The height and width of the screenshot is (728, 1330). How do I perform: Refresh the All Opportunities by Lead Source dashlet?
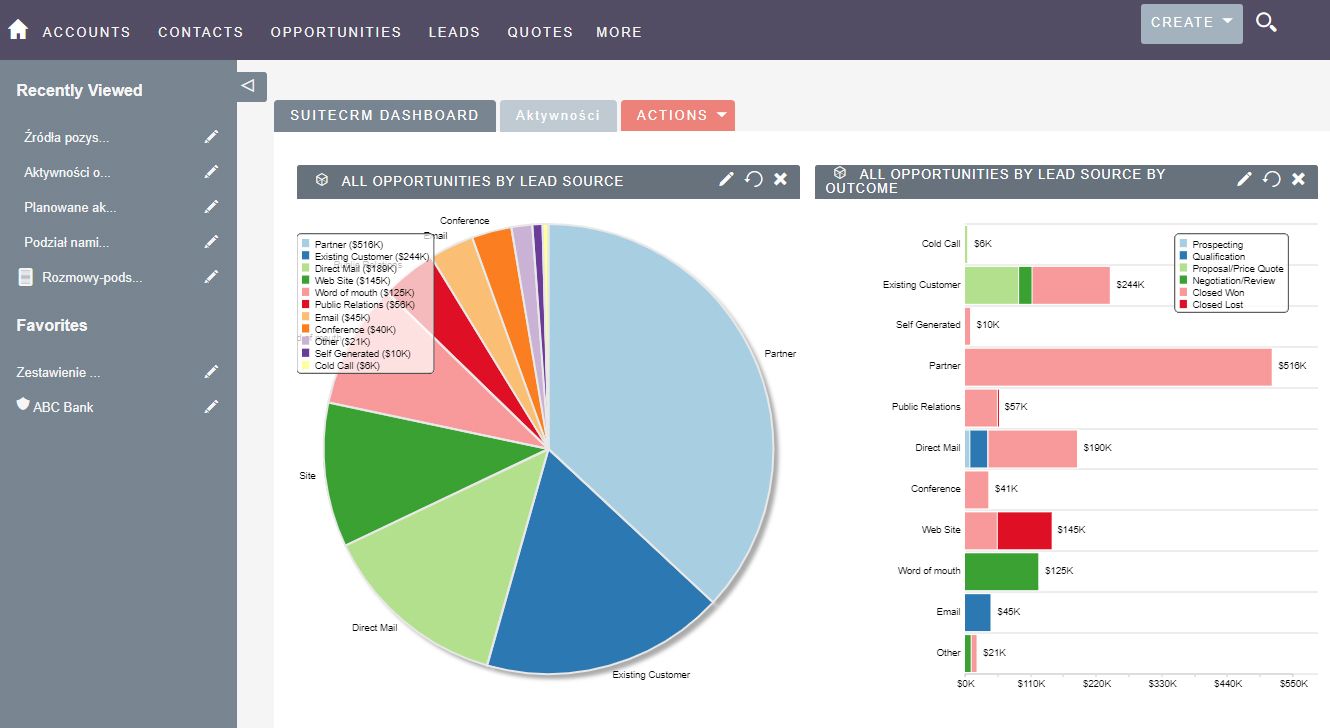[x=752, y=180]
